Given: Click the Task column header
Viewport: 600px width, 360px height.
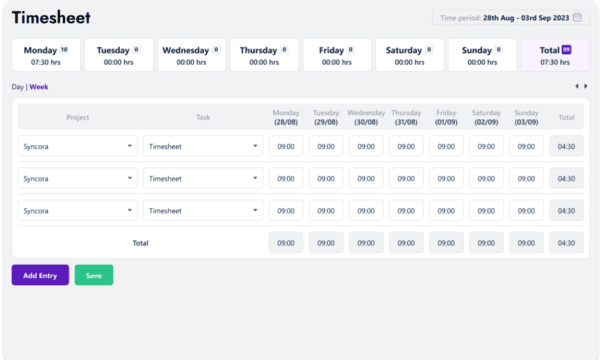Looking at the screenshot, I should click(203, 117).
